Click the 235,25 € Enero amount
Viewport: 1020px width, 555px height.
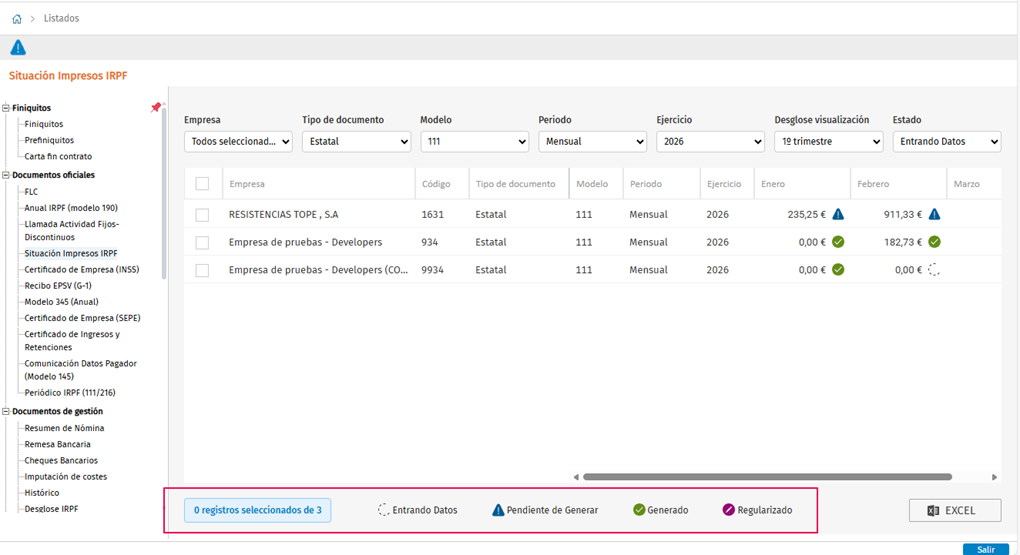(807, 215)
